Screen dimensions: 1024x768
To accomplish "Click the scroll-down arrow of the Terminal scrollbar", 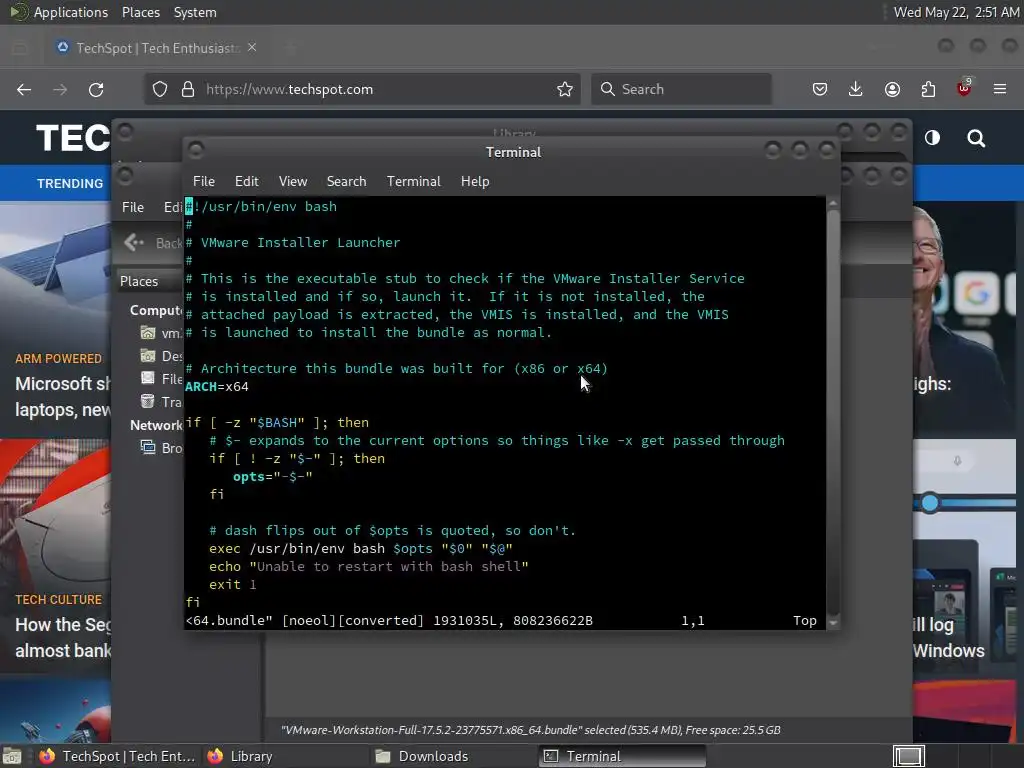I will [x=833, y=623].
